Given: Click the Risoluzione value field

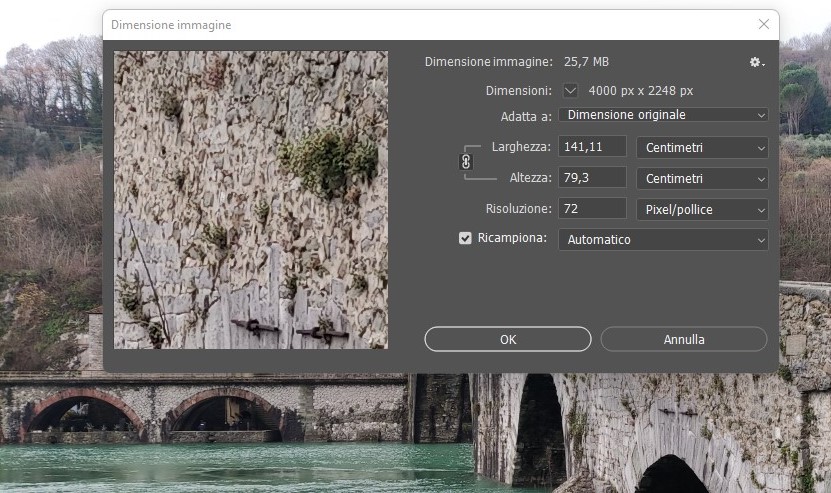Looking at the screenshot, I should click(592, 209).
